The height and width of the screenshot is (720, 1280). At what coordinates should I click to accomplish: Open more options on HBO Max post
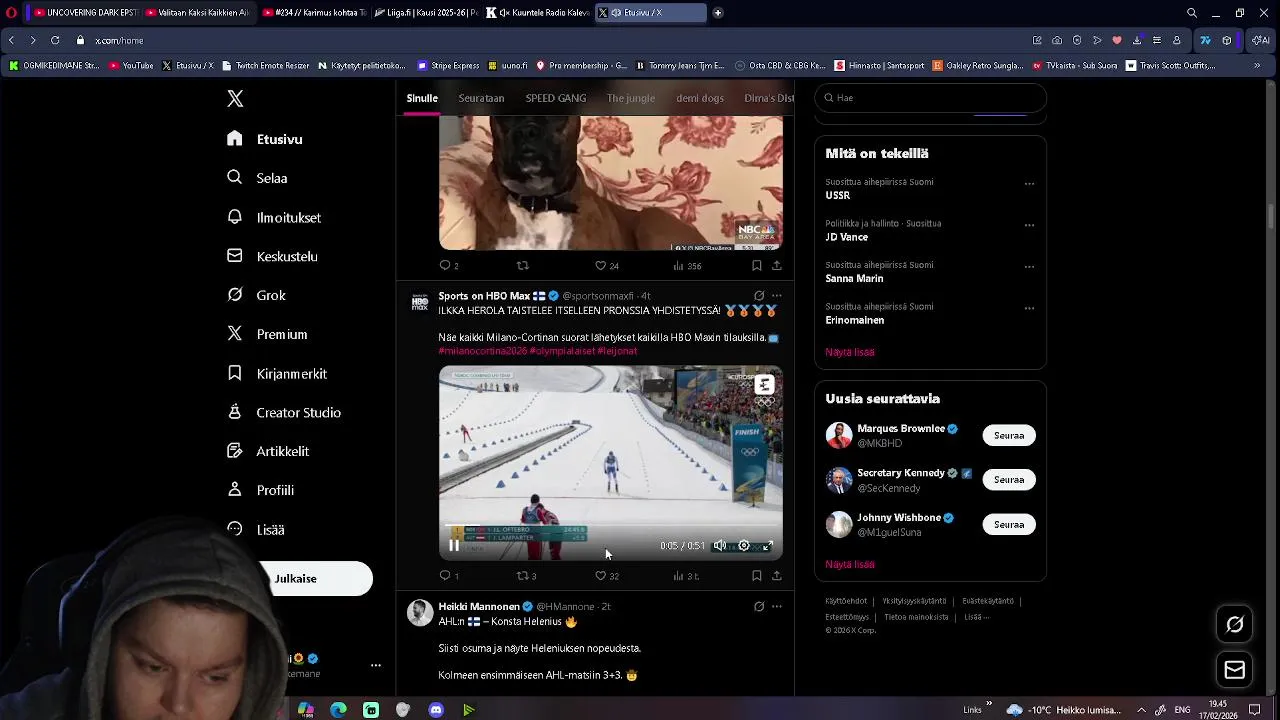click(777, 296)
